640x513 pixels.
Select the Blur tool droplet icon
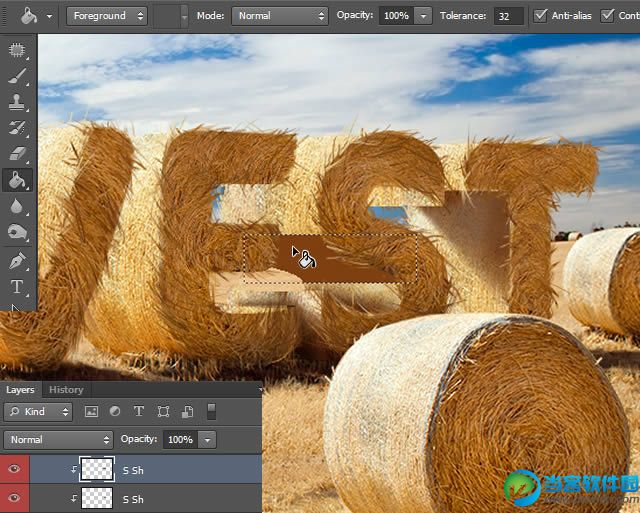coord(17,206)
